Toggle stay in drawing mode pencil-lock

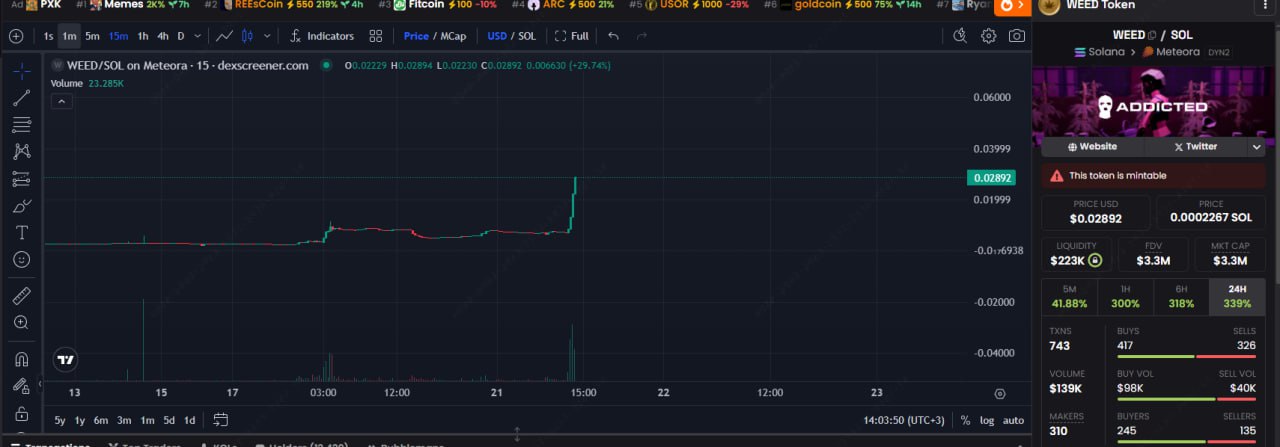(x=21, y=386)
